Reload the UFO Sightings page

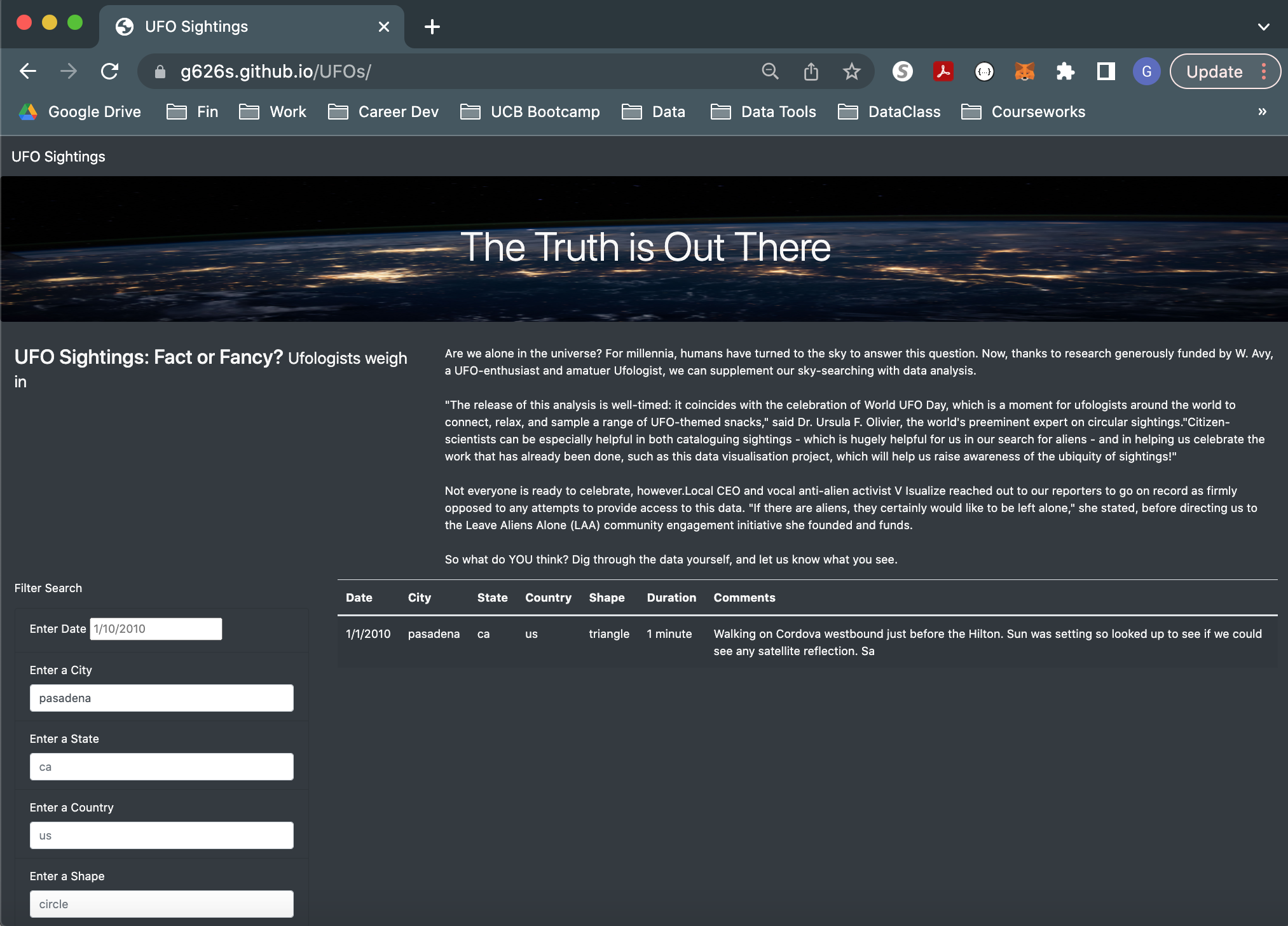(x=110, y=71)
